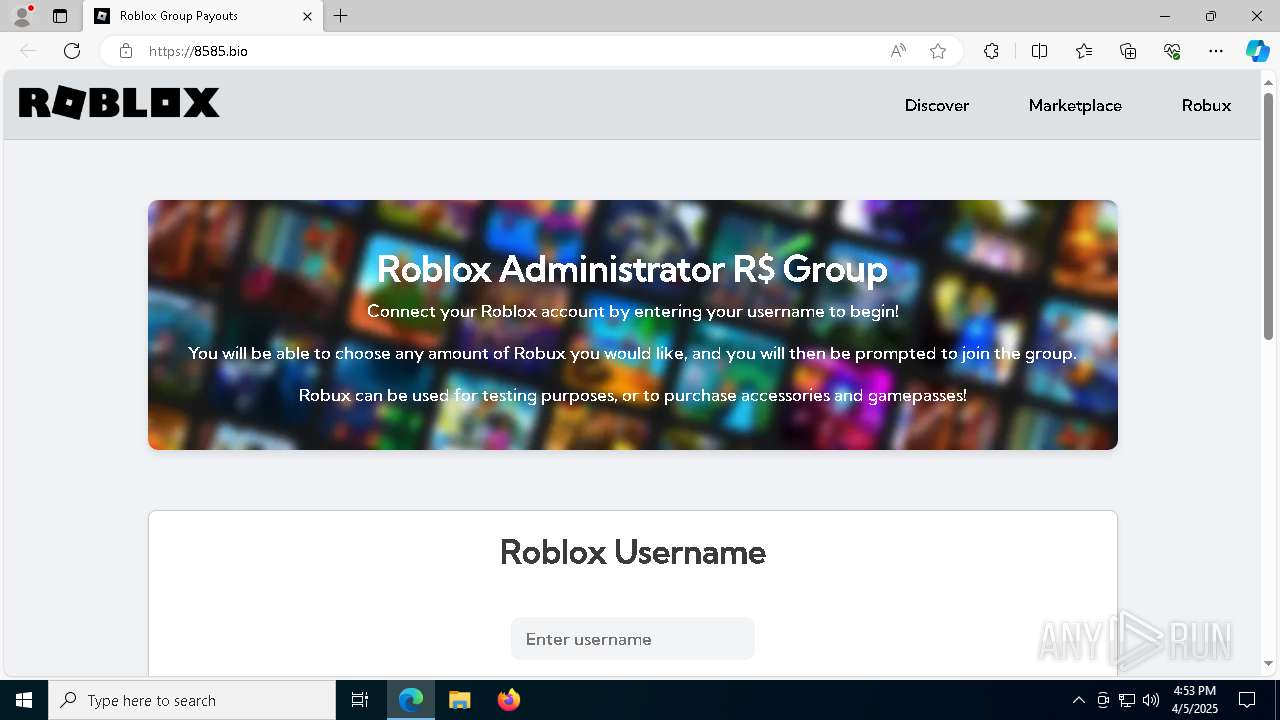Open File Explorer from the taskbar
1280x720 pixels.
point(460,700)
